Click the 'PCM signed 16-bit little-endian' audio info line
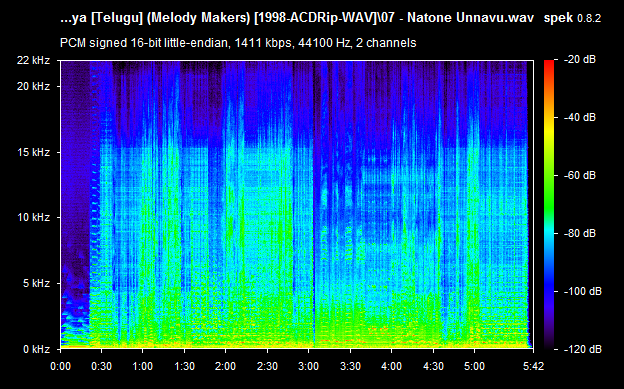 tap(238, 43)
